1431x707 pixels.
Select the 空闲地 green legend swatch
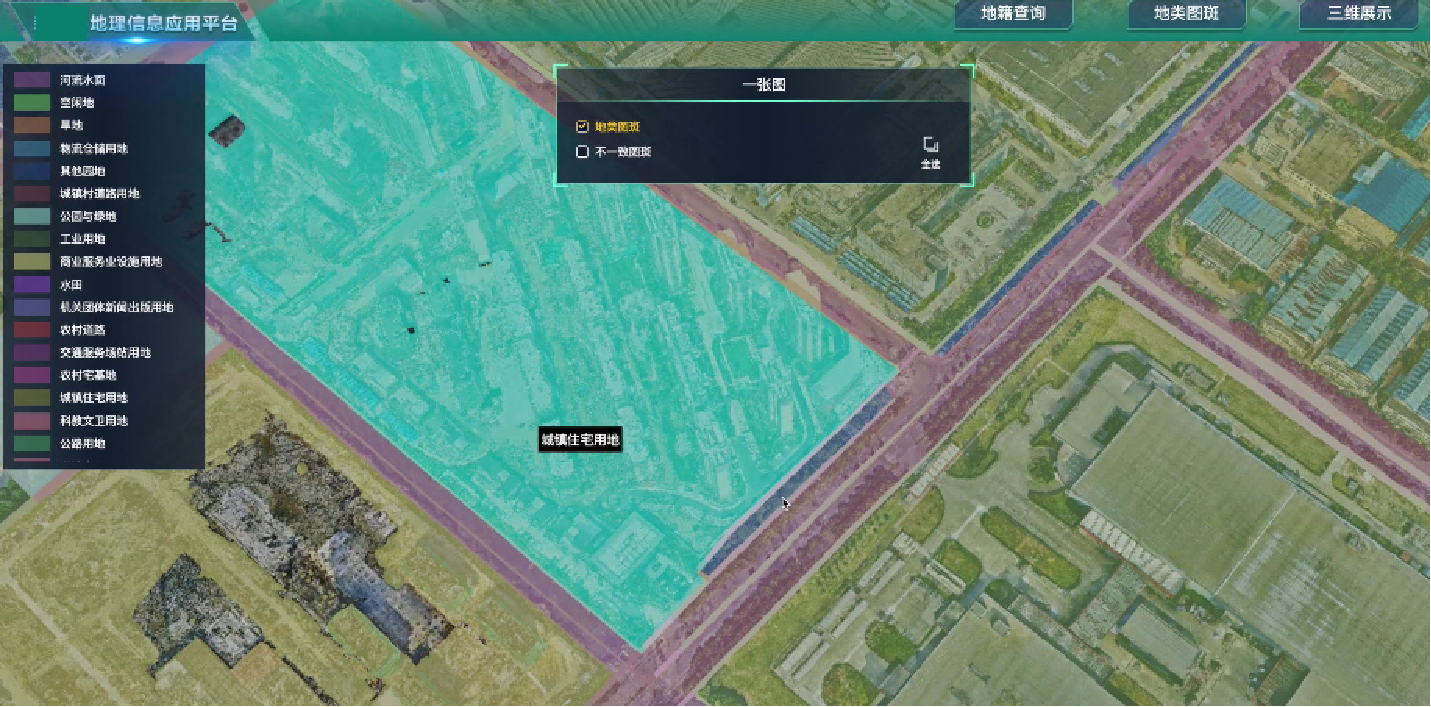pos(32,103)
